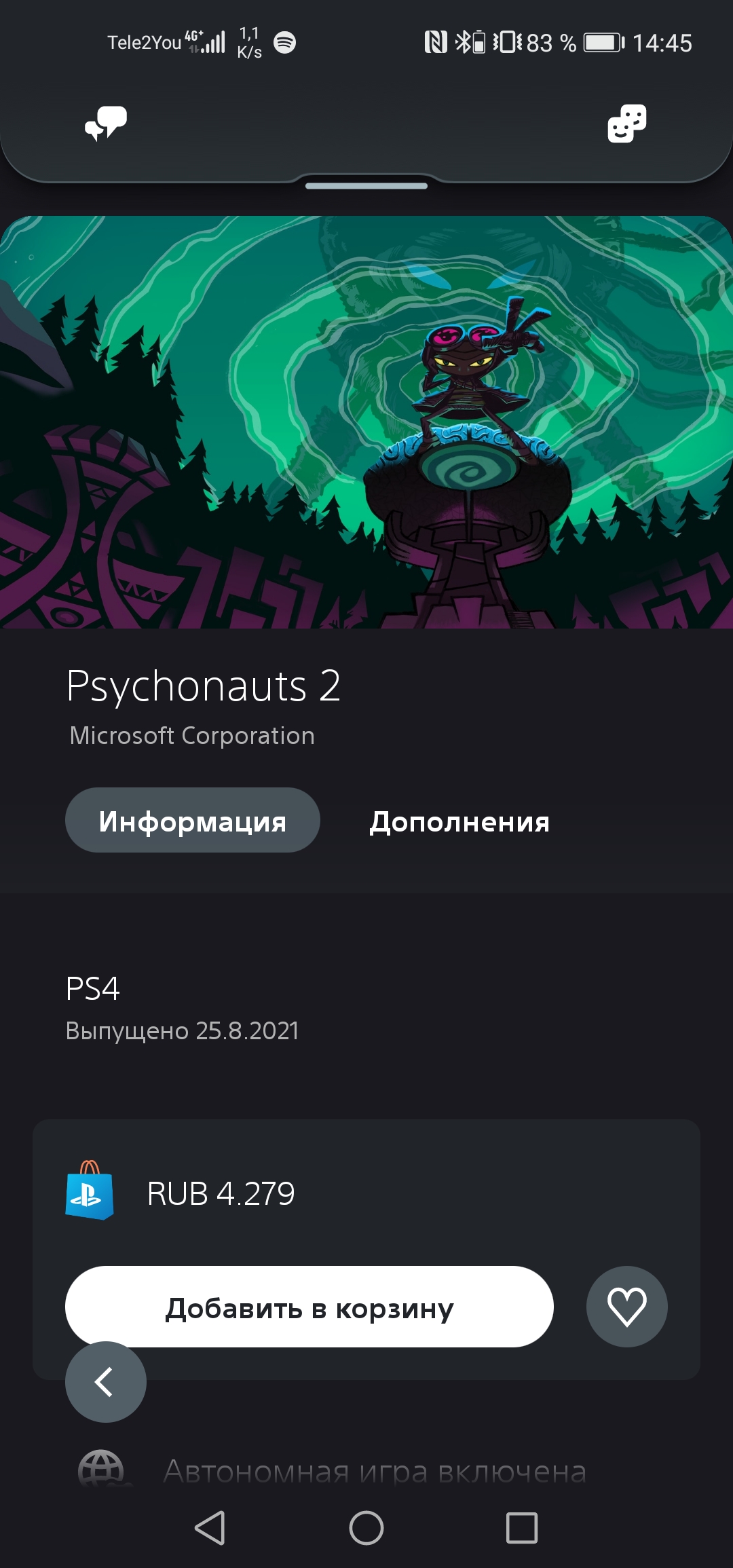Tap the globe offline-play icon
The width and height of the screenshot is (733, 1568).
point(101,1470)
